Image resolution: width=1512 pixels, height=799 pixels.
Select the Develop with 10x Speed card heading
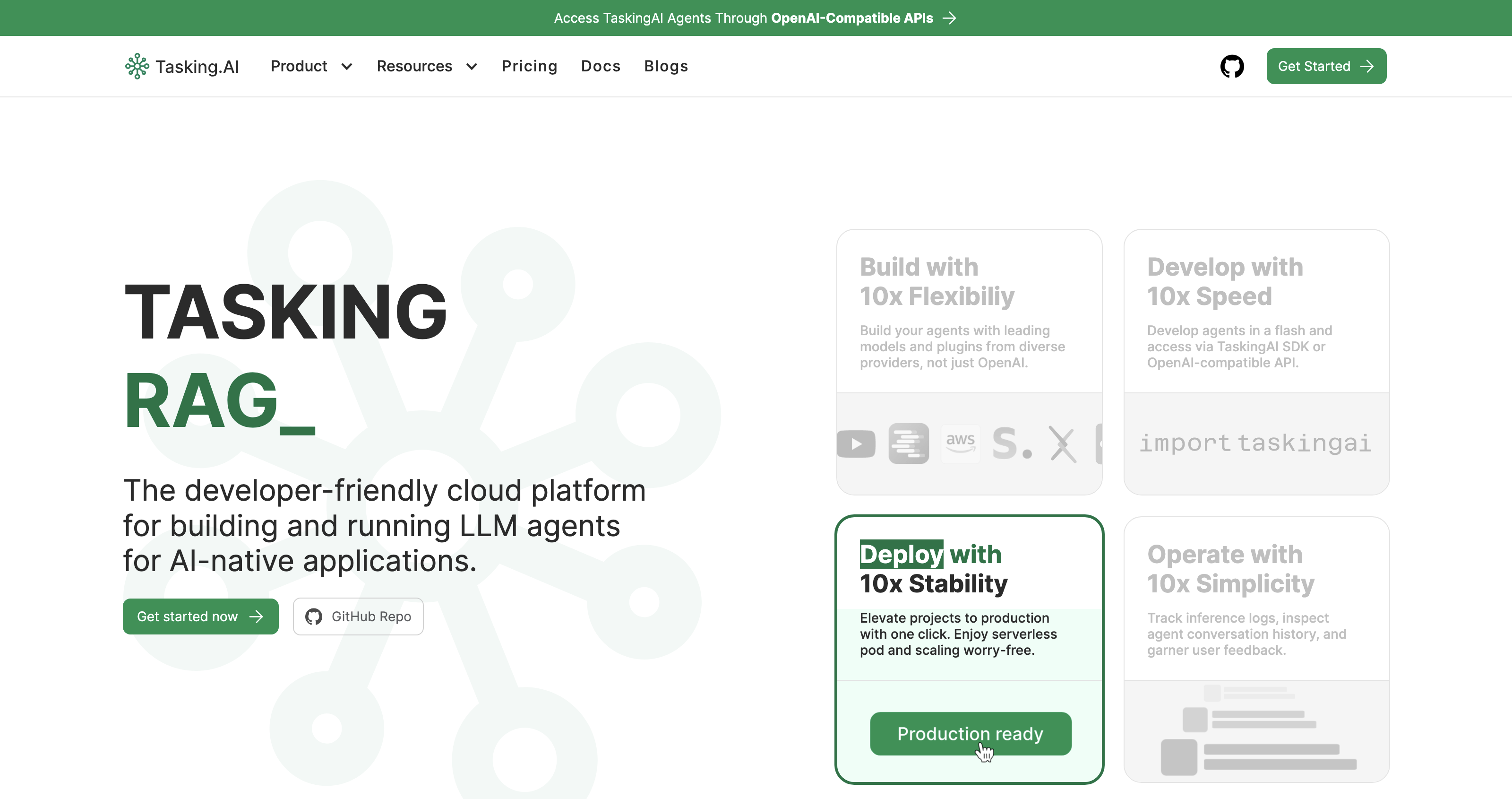pos(1225,281)
